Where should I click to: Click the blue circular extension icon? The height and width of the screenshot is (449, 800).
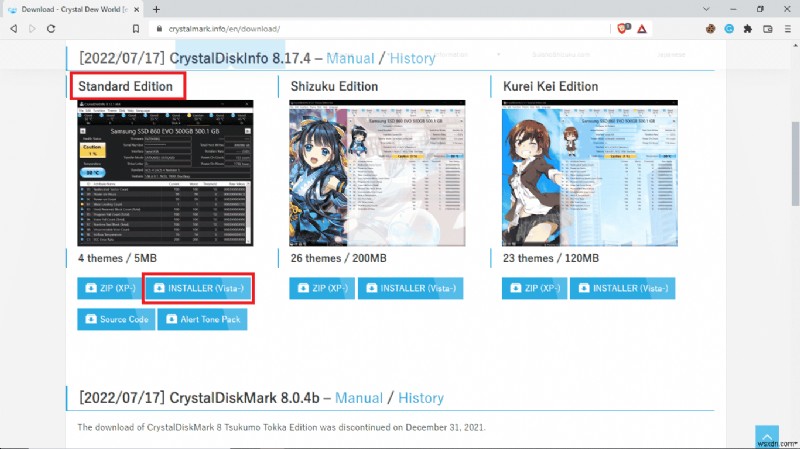pos(729,29)
